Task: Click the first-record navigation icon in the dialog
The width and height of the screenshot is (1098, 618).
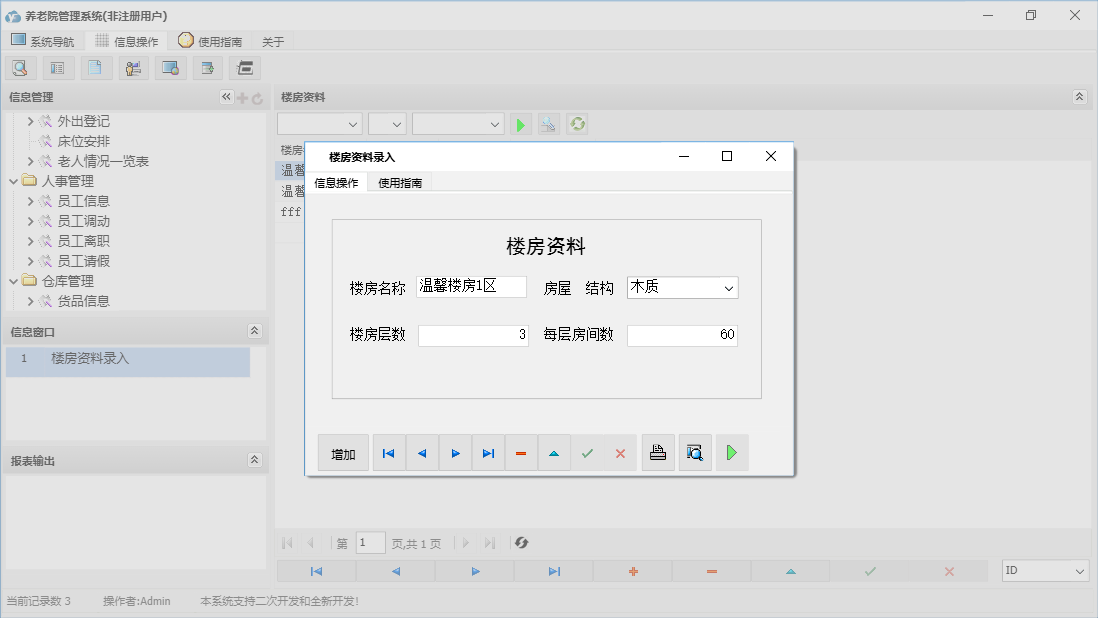Action: 389,452
